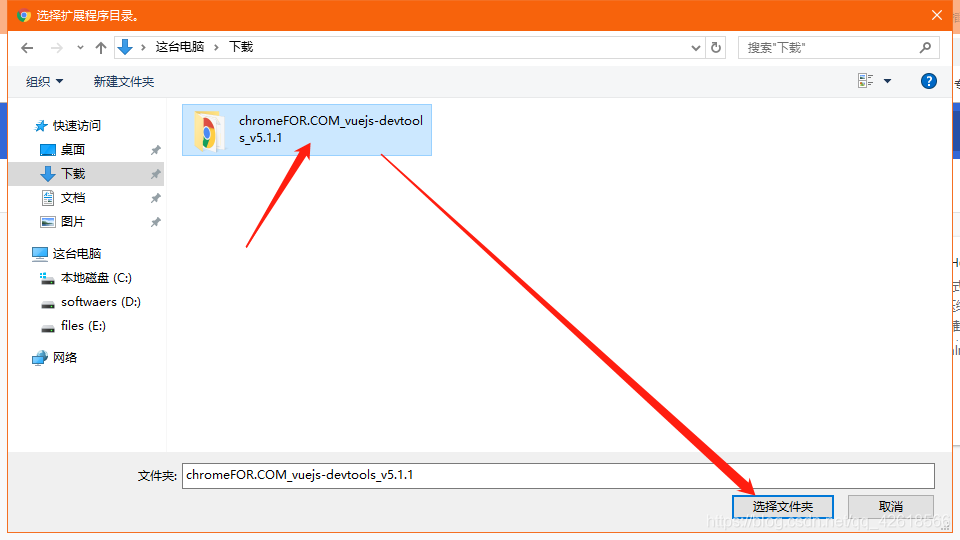Click the Back navigation arrow
This screenshot has height=540, width=960.
(27, 48)
